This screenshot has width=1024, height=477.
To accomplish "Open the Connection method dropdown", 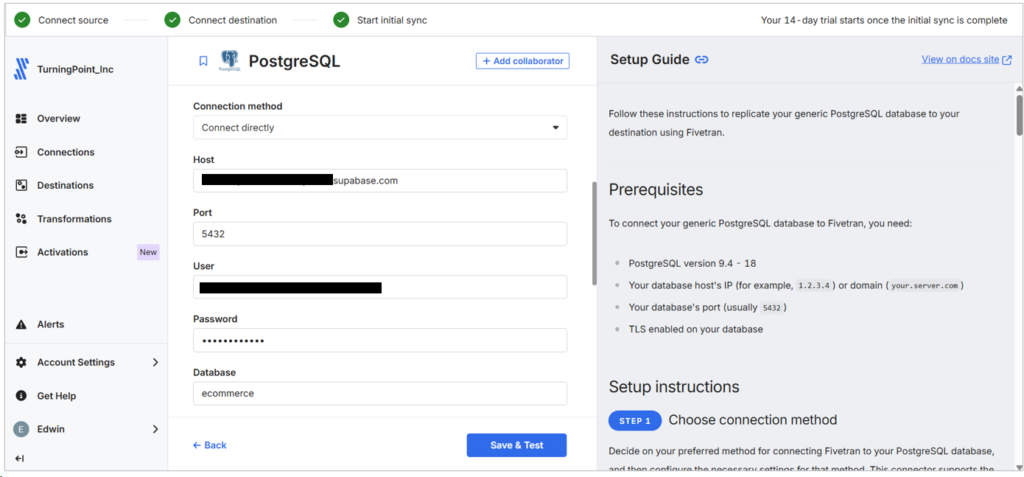I will pos(380,127).
